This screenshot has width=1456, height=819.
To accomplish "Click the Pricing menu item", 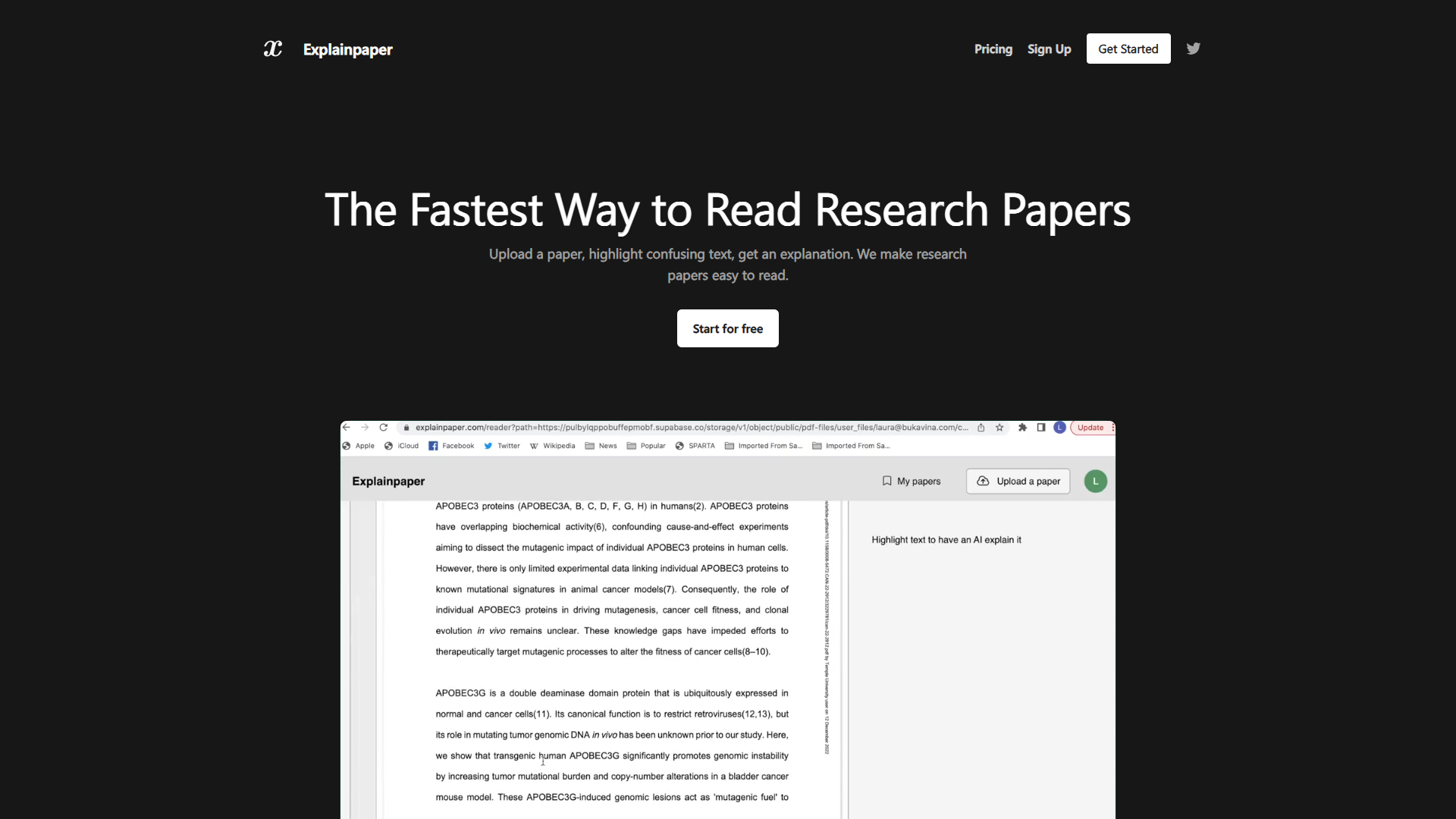I will [993, 48].
